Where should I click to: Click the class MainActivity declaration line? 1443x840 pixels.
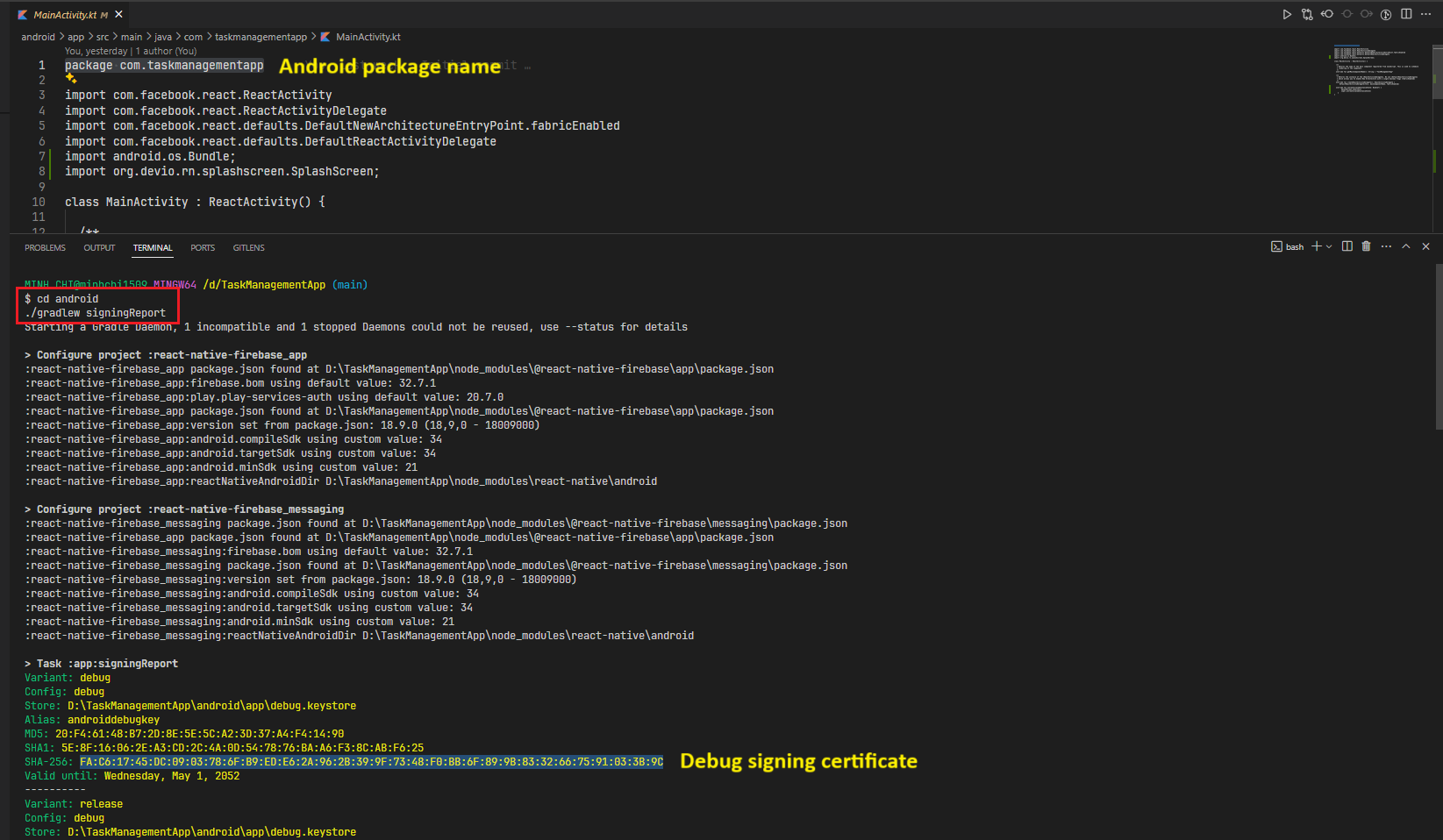[195, 202]
